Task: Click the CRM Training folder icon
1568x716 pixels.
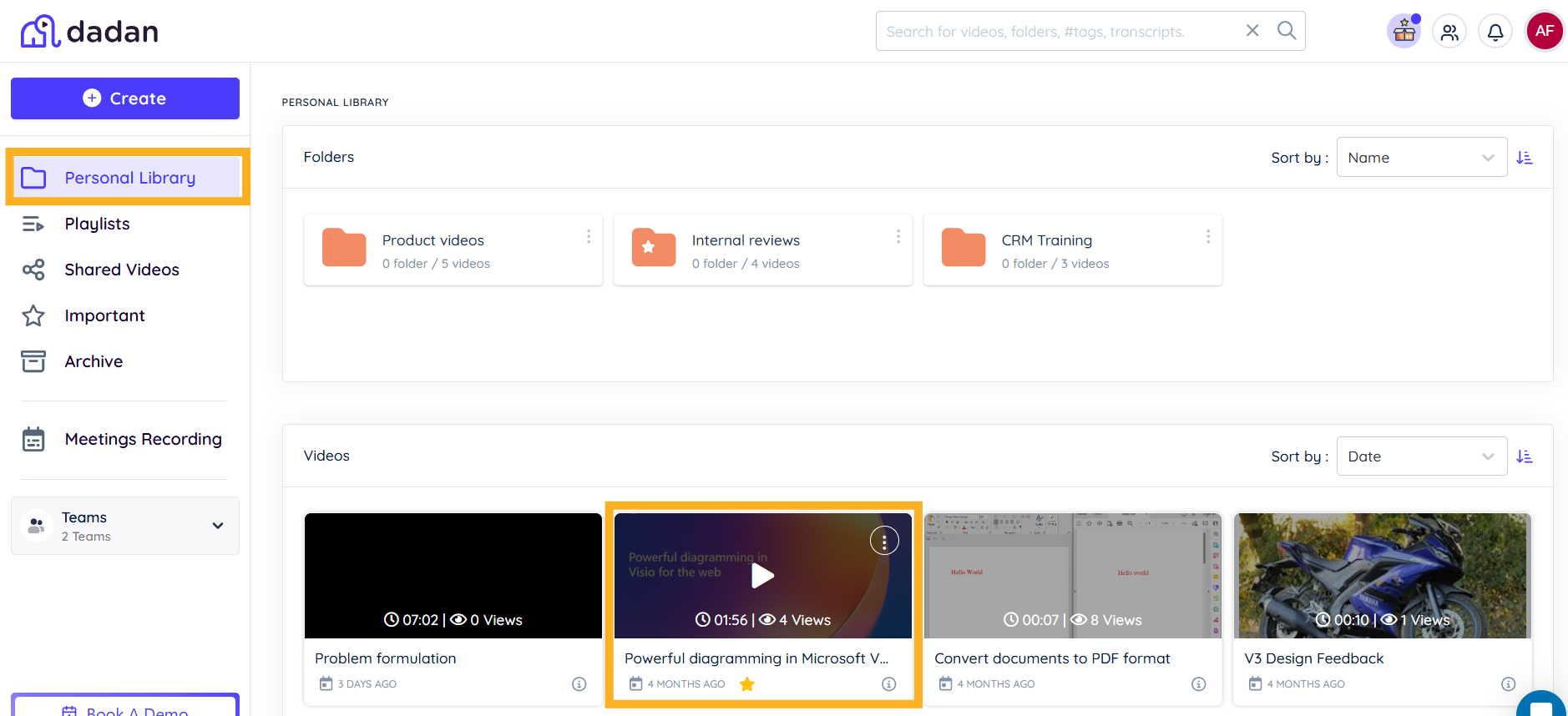Action: tap(964, 247)
